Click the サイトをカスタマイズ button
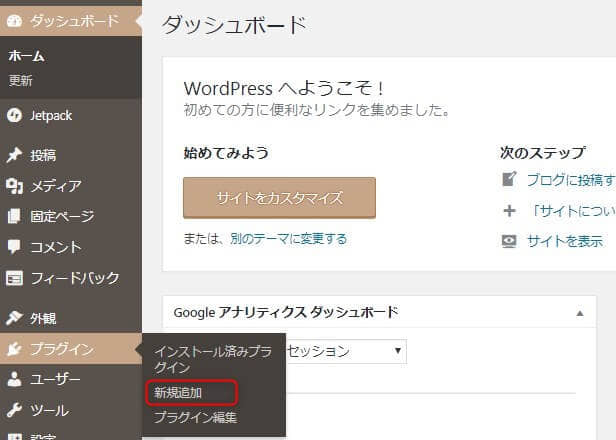 [279, 198]
